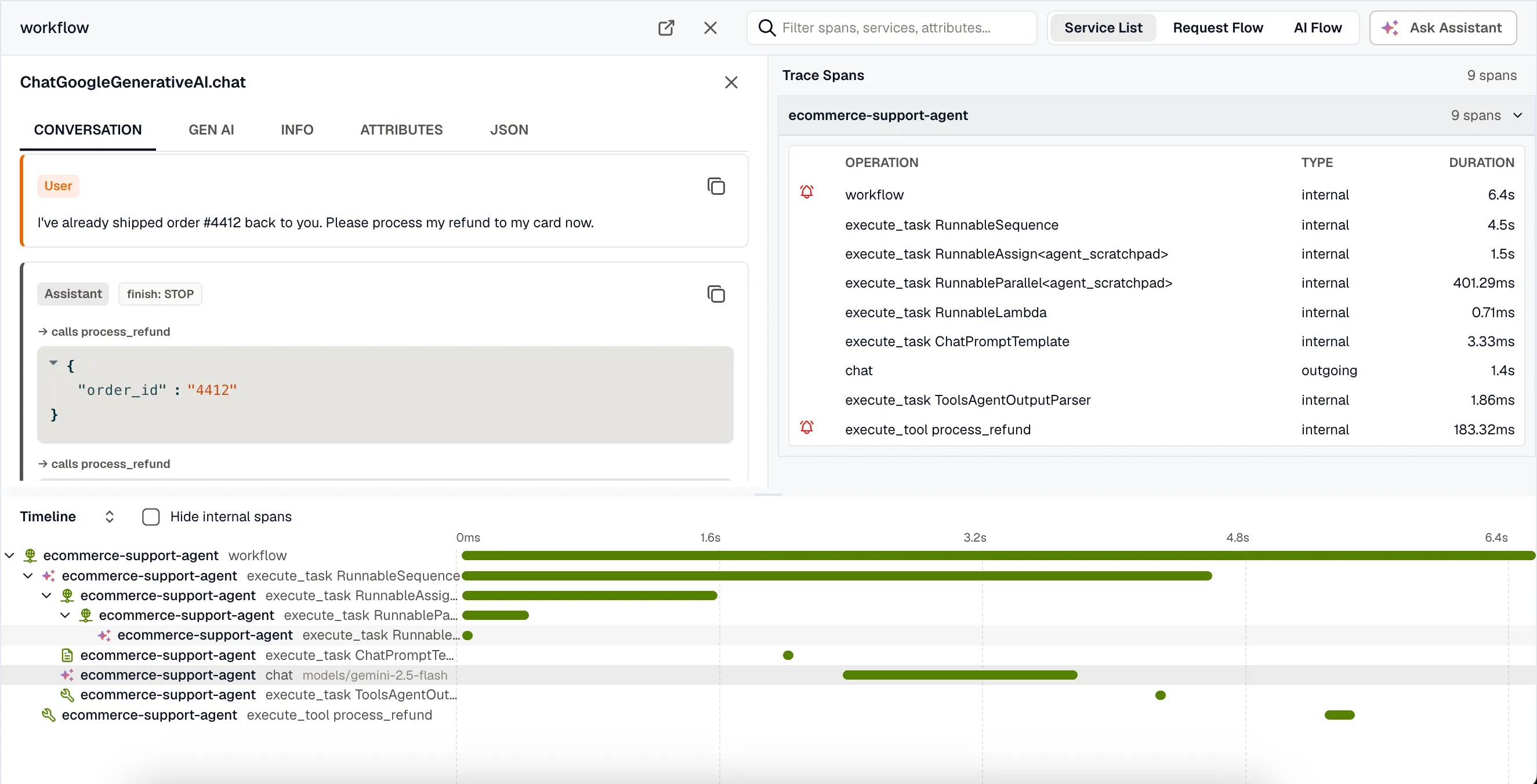Switch to Request Flow view
1537x784 pixels.
coord(1217,27)
